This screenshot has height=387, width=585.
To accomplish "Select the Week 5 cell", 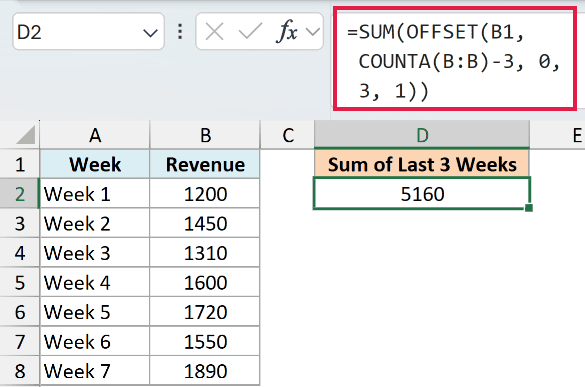I will (x=95, y=312).
